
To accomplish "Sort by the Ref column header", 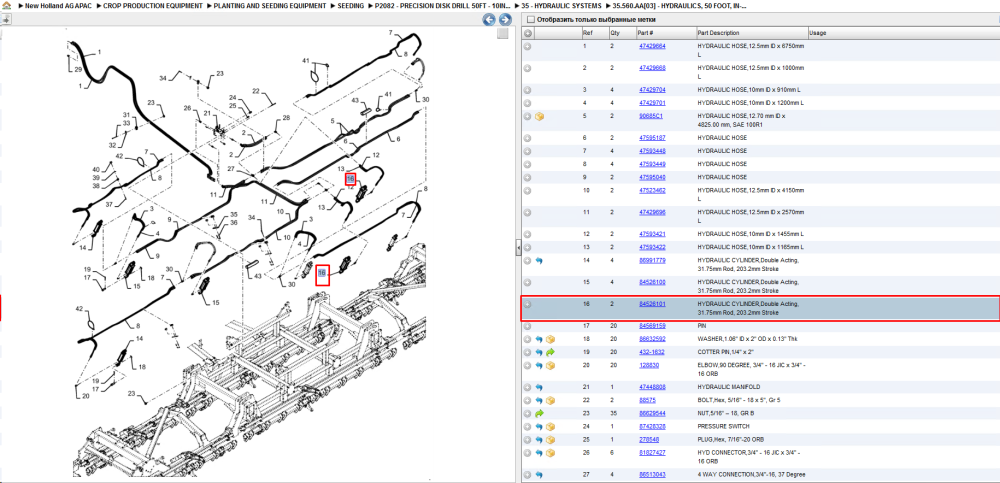I will tap(595, 33).
